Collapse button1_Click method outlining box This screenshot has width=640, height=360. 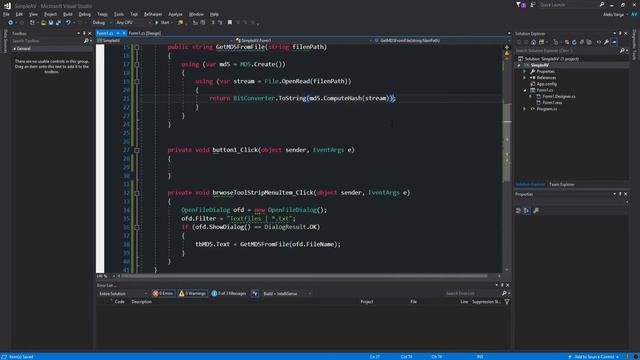point(137,150)
